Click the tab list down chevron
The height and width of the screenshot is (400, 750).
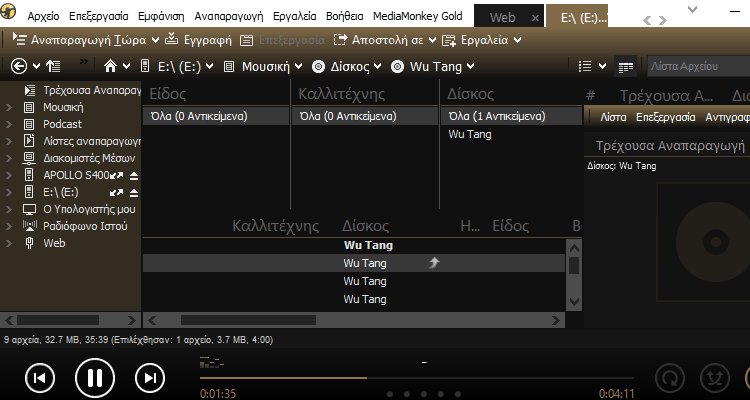(692, 9)
